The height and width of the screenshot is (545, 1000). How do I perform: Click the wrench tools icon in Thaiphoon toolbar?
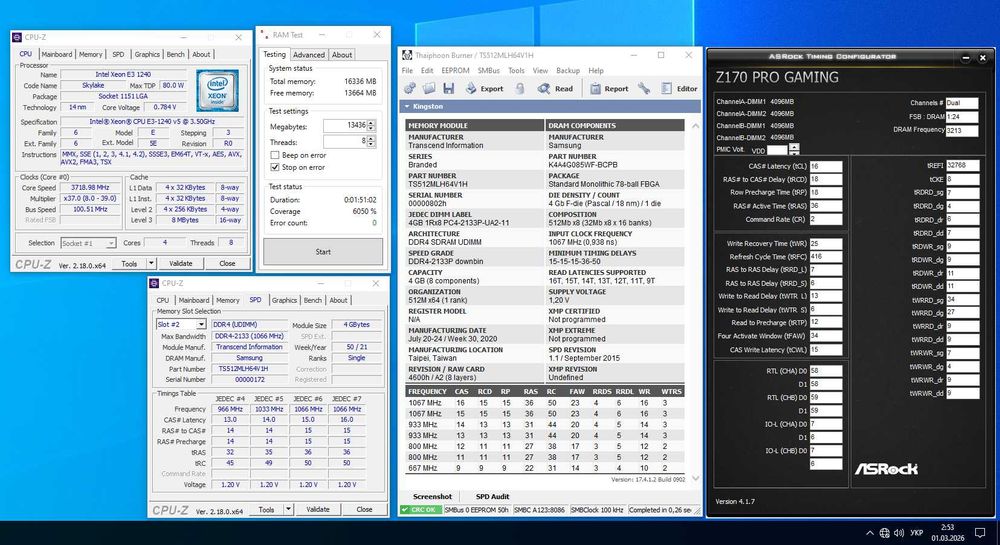[x=643, y=89]
